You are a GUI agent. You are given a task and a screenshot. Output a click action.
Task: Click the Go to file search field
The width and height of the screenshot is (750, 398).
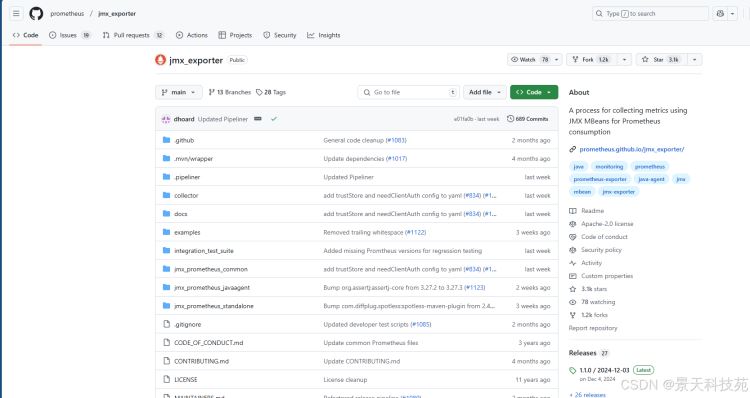(408, 92)
